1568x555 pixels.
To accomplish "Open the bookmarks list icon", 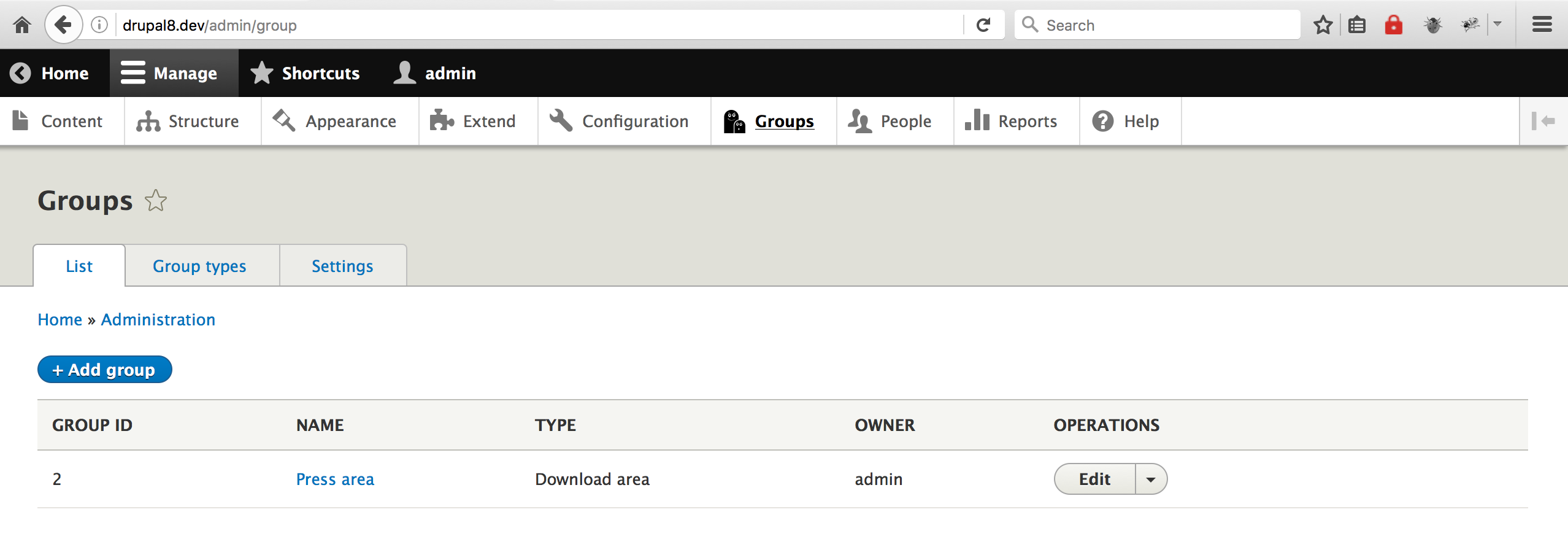I will click(1357, 25).
